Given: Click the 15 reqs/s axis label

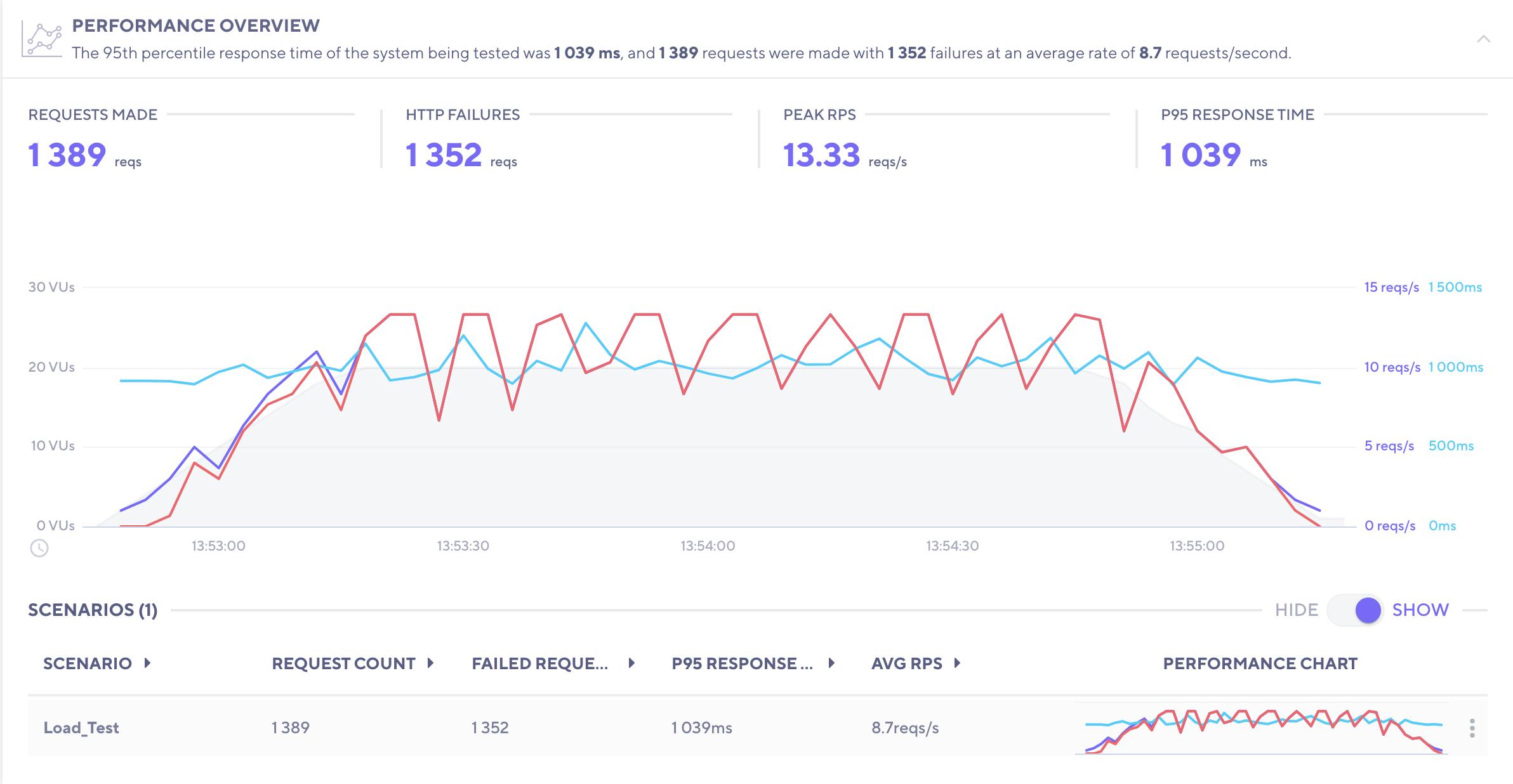Looking at the screenshot, I should [1392, 287].
